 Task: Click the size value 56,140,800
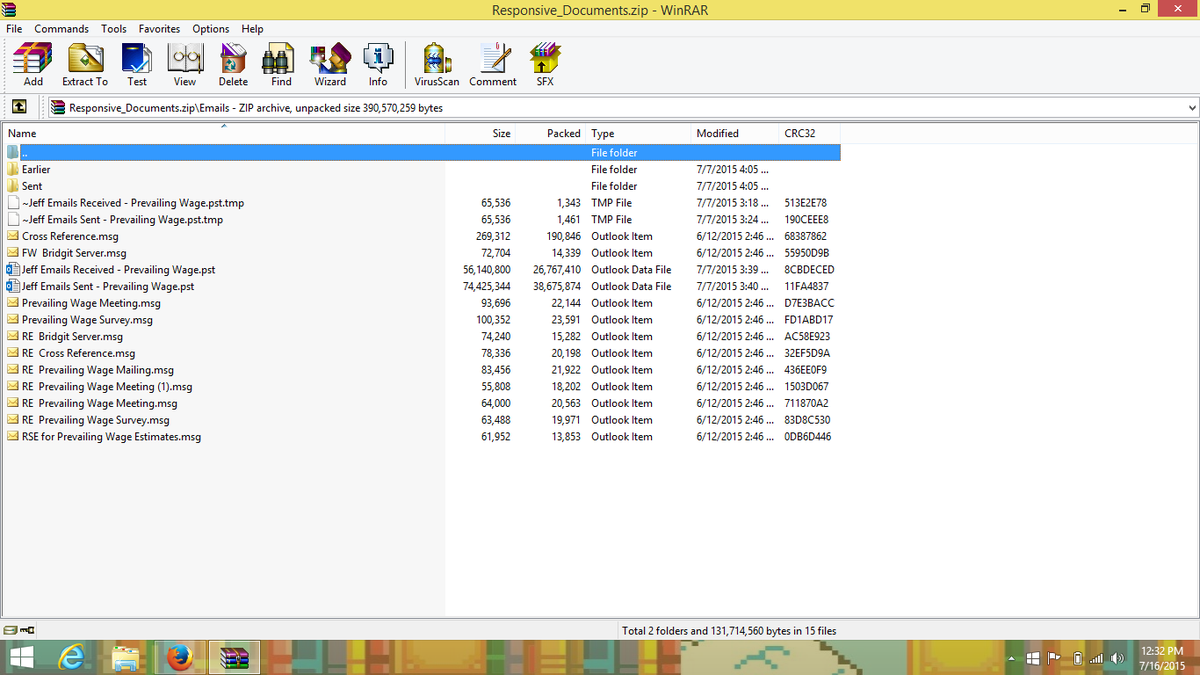(487, 270)
